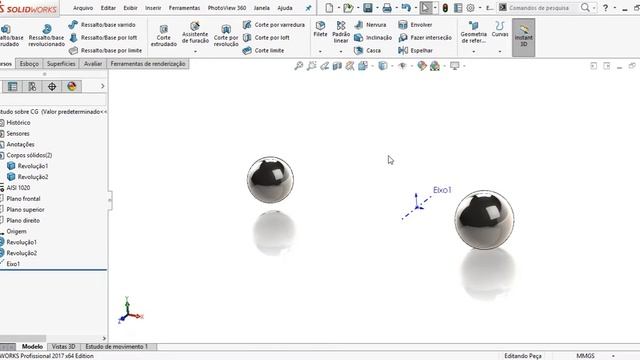Screen dimensions: 640x360
Task: Open the units dropdown beside MMGS
Action: tap(613, 356)
